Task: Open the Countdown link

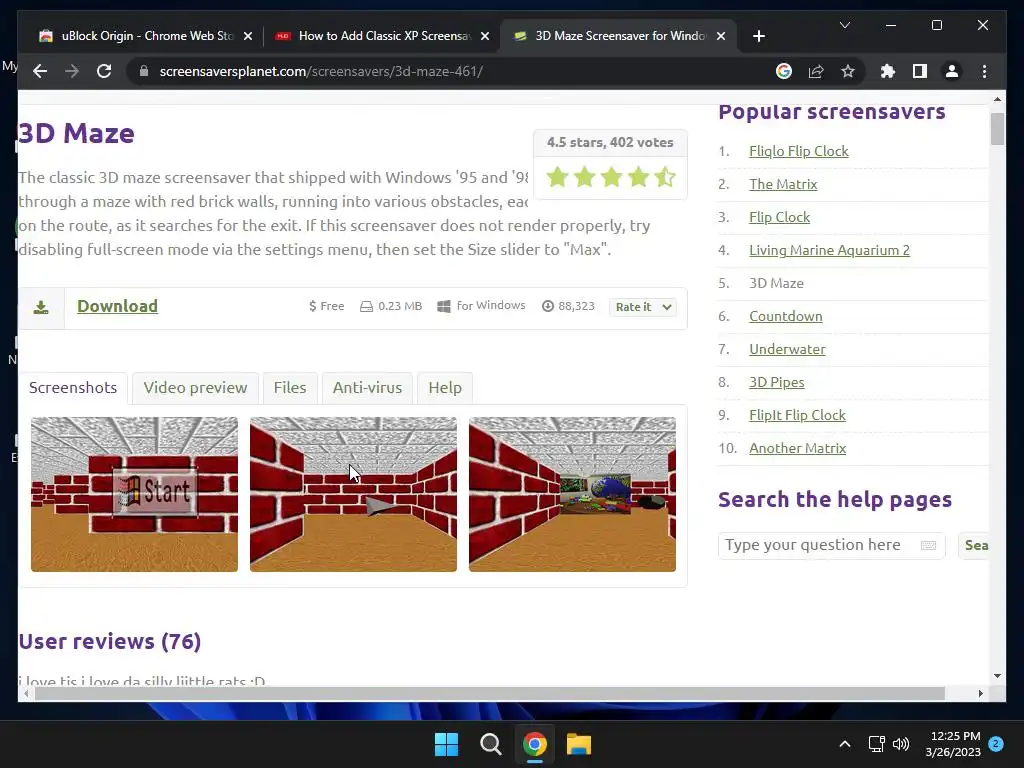Action: (786, 317)
